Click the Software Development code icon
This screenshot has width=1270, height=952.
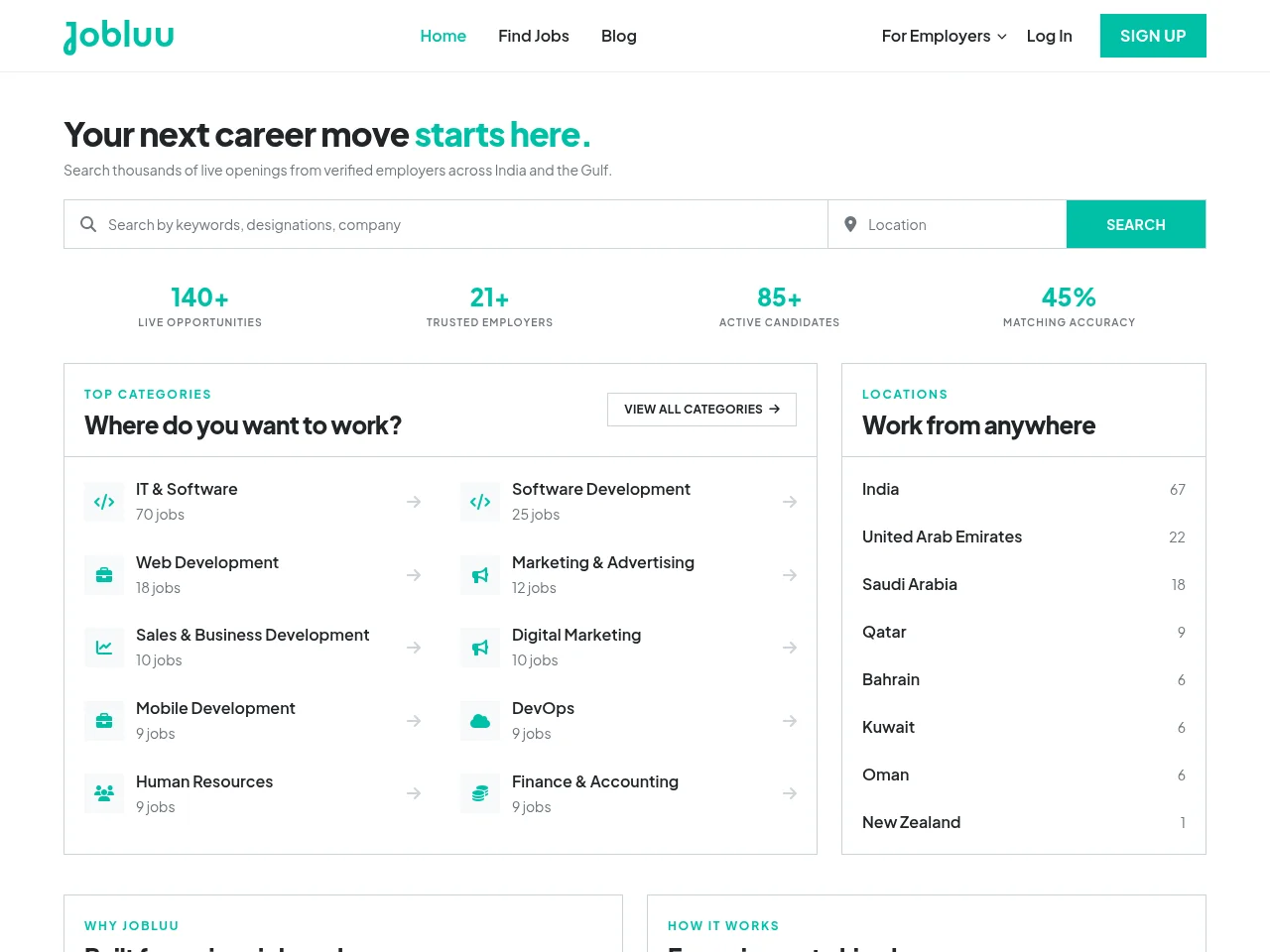(x=480, y=502)
